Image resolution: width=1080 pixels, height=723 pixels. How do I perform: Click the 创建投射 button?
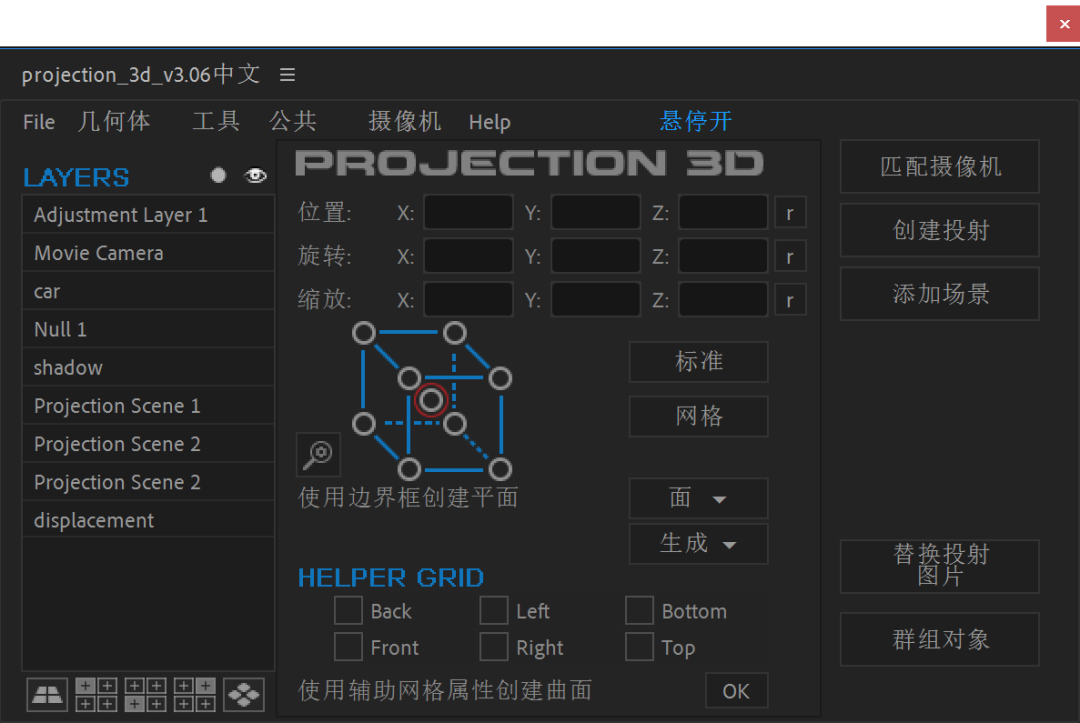[939, 230]
